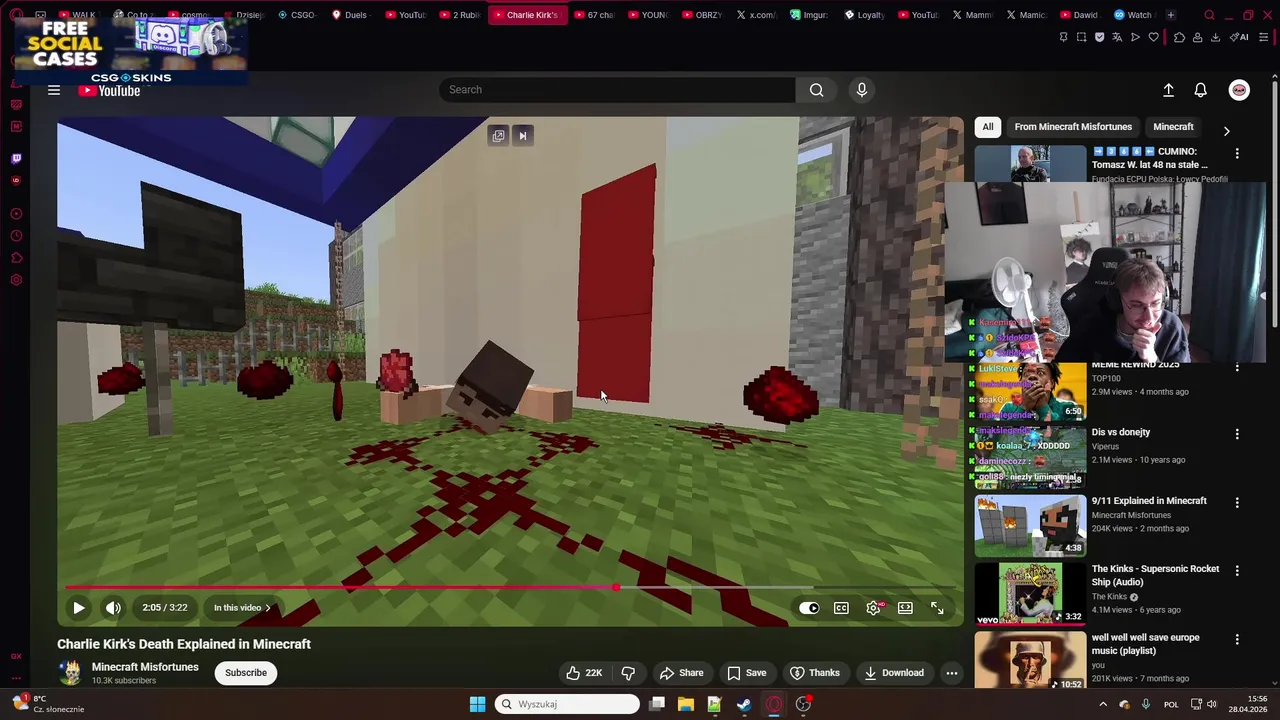Click the next-video icon atop the player
1280x720 pixels.
tap(522, 136)
